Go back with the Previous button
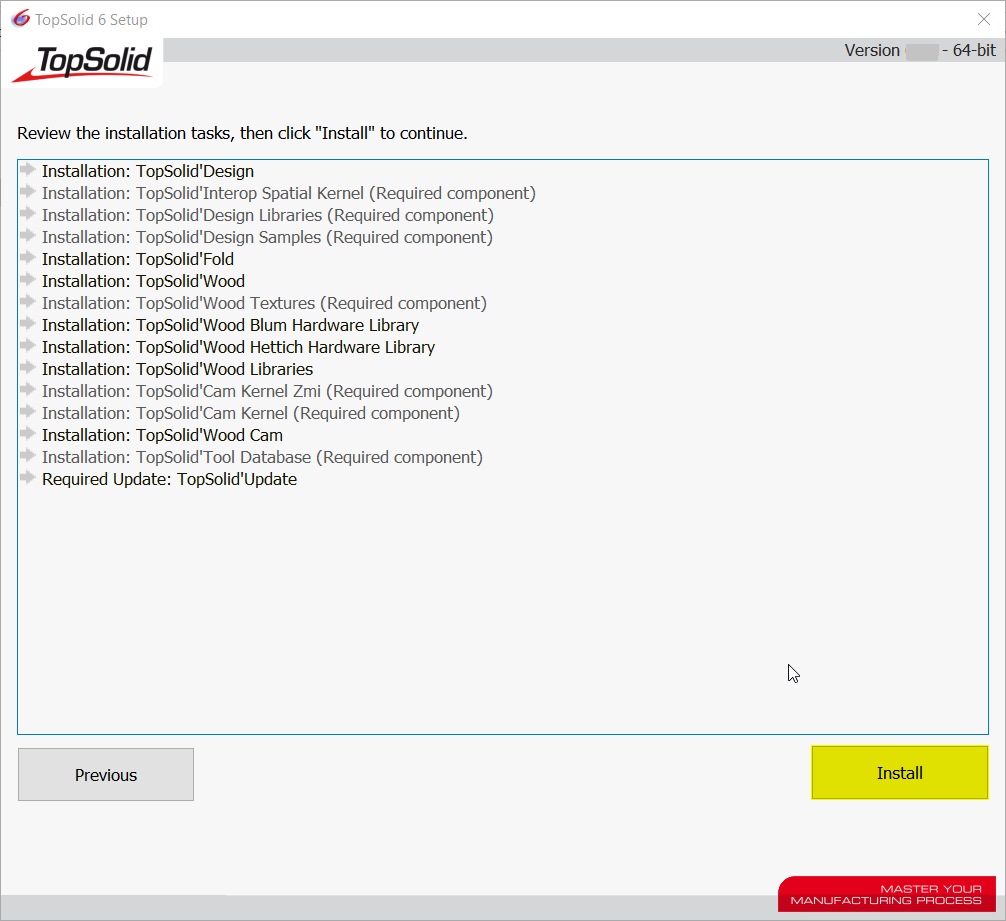 coord(106,775)
